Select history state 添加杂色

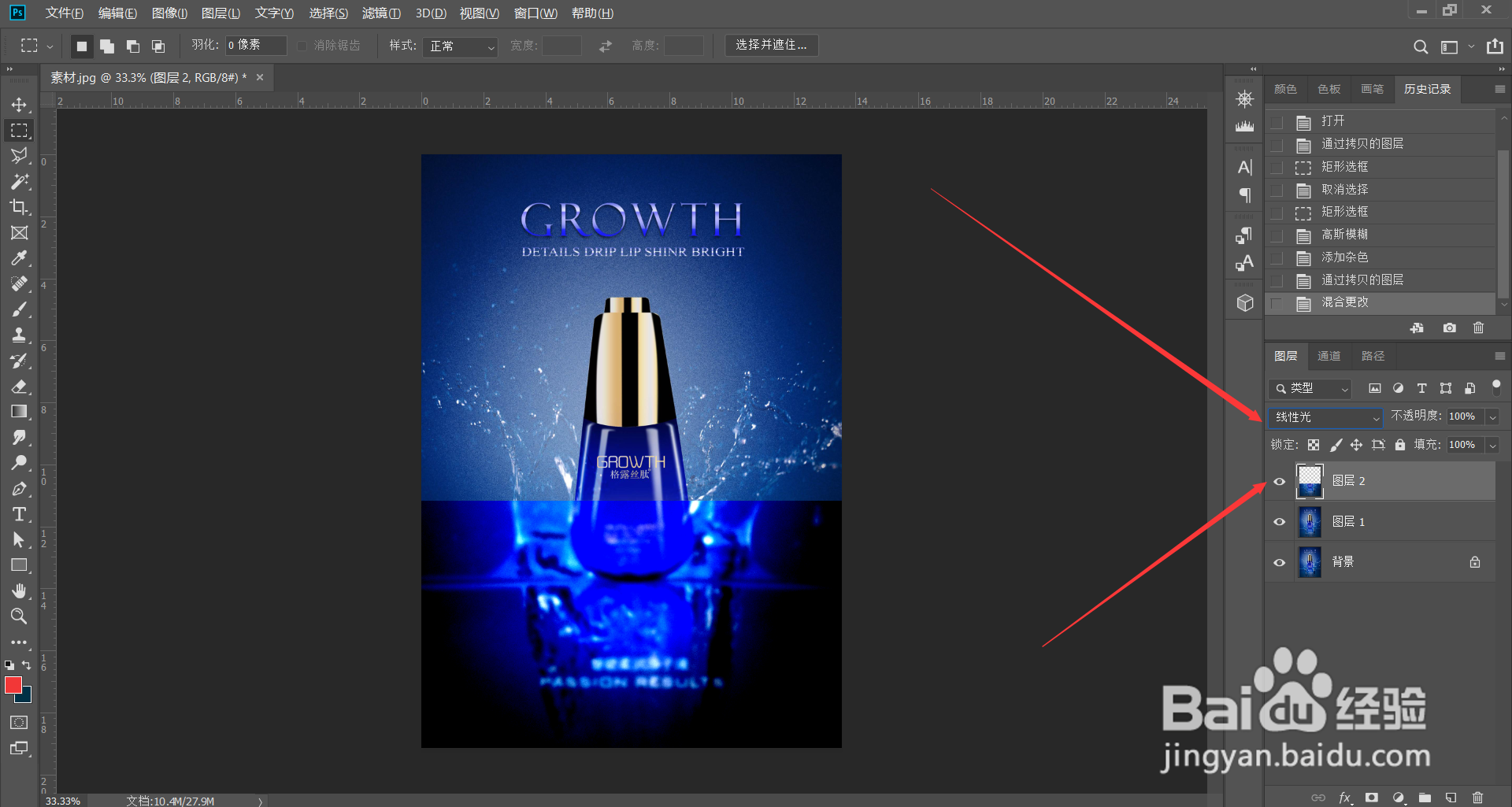pyautogui.click(x=1381, y=257)
